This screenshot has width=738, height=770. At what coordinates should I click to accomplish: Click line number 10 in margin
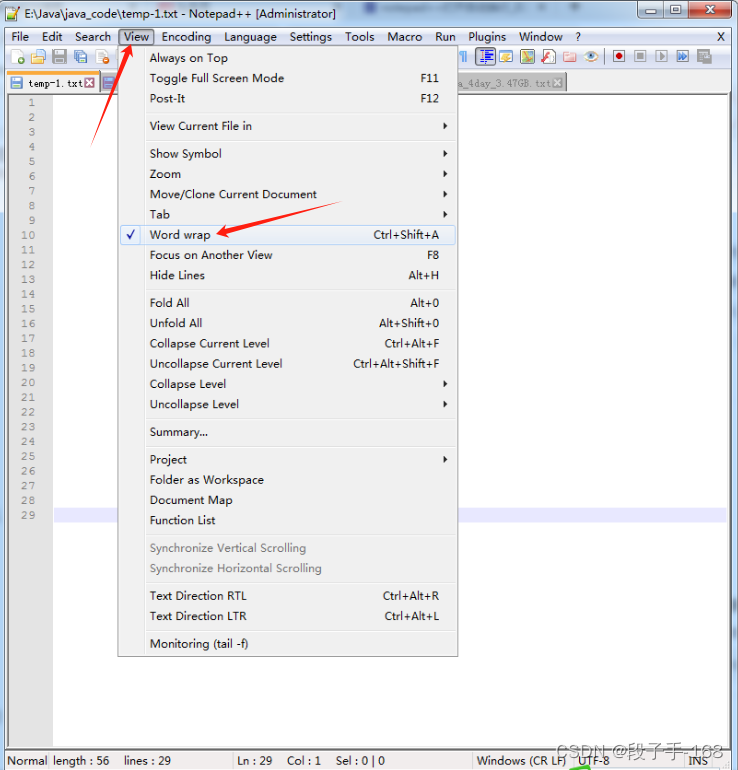[x=28, y=235]
